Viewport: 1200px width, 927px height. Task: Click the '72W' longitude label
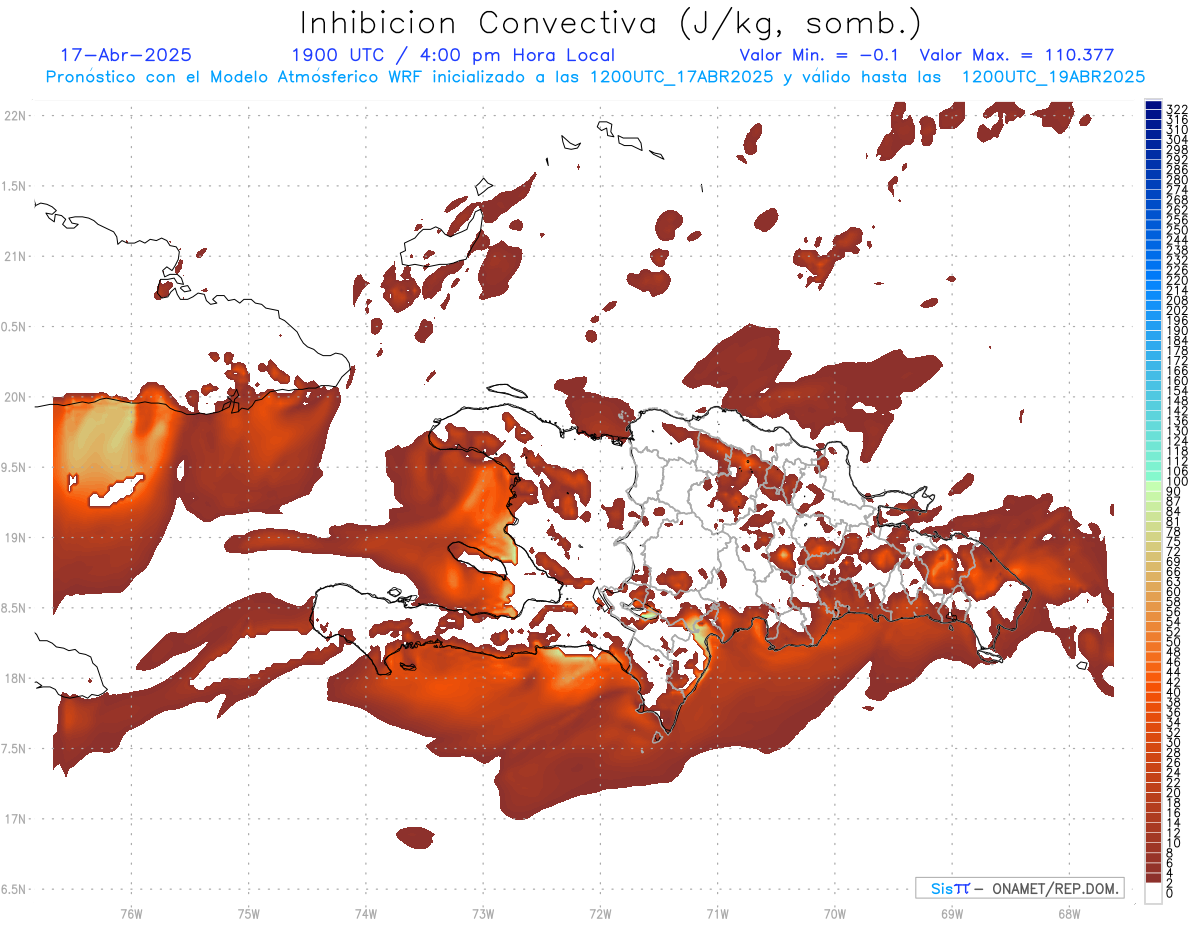tap(600, 913)
